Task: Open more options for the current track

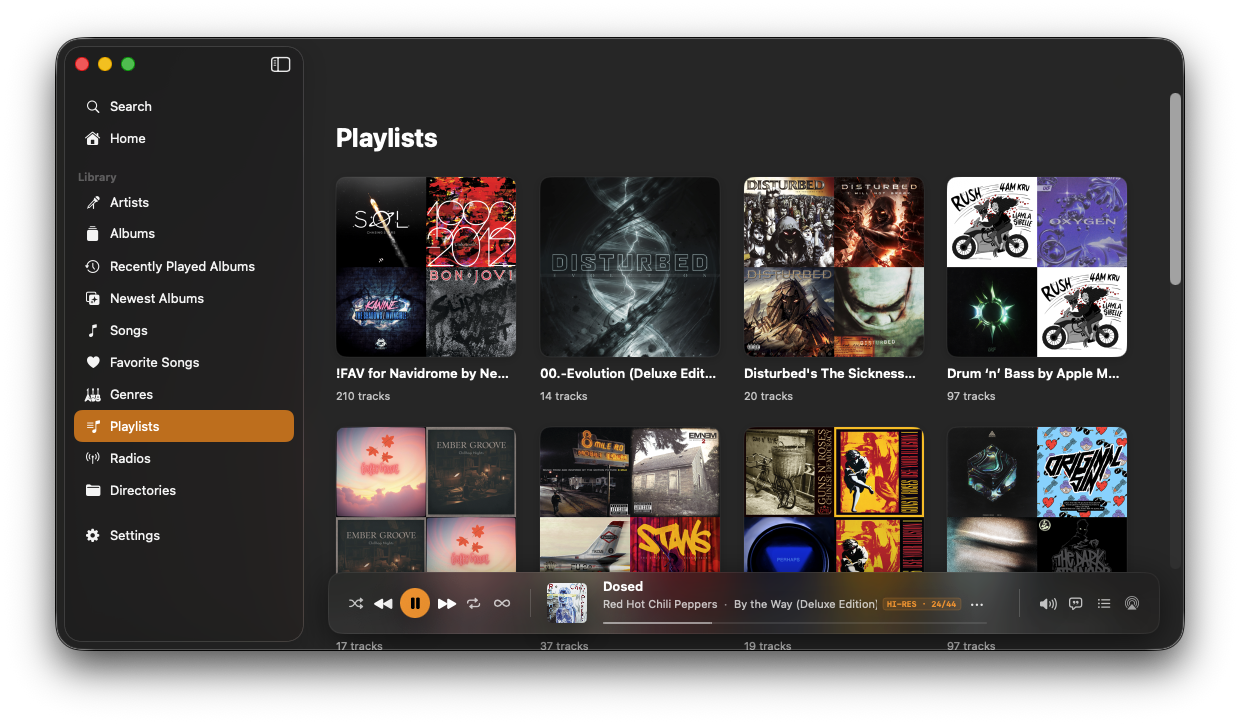Action: pyautogui.click(x=977, y=603)
